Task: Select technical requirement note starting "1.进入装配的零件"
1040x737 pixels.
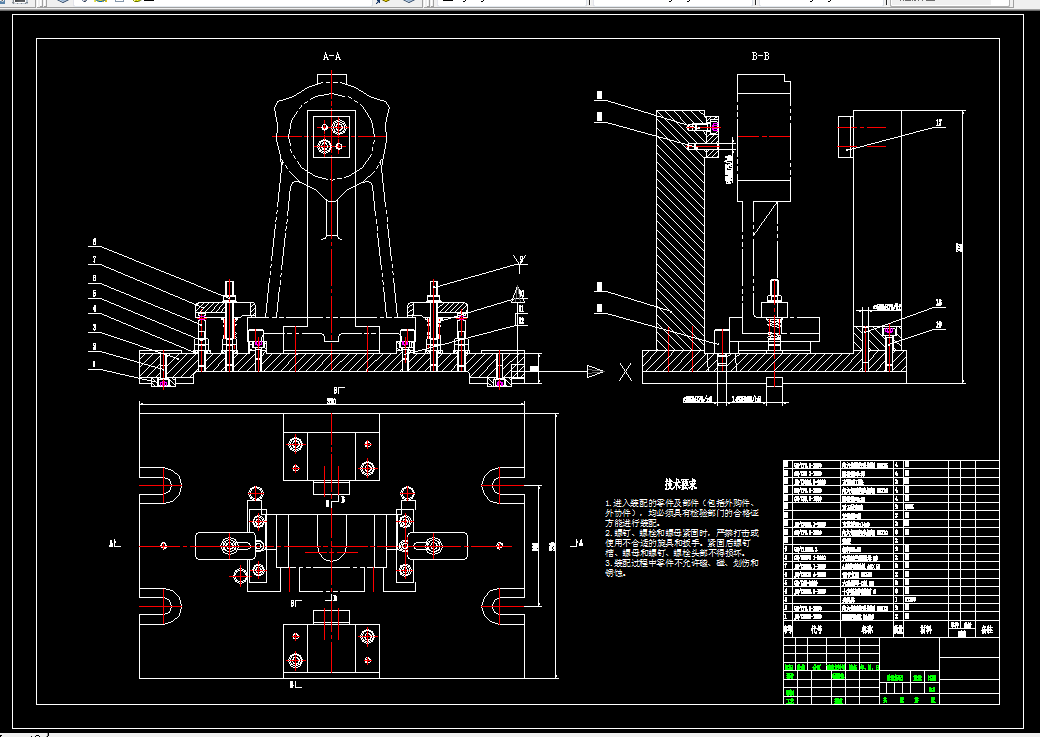Action: (x=681, y=513)
